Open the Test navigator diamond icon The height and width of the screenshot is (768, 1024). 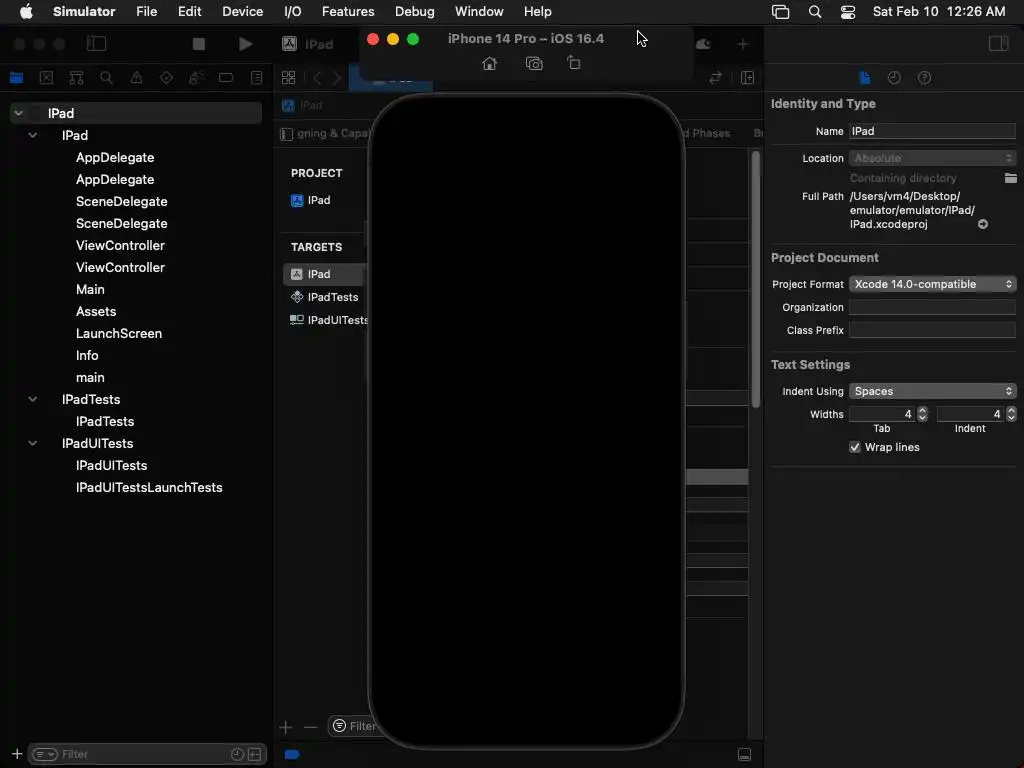[167, 78]
